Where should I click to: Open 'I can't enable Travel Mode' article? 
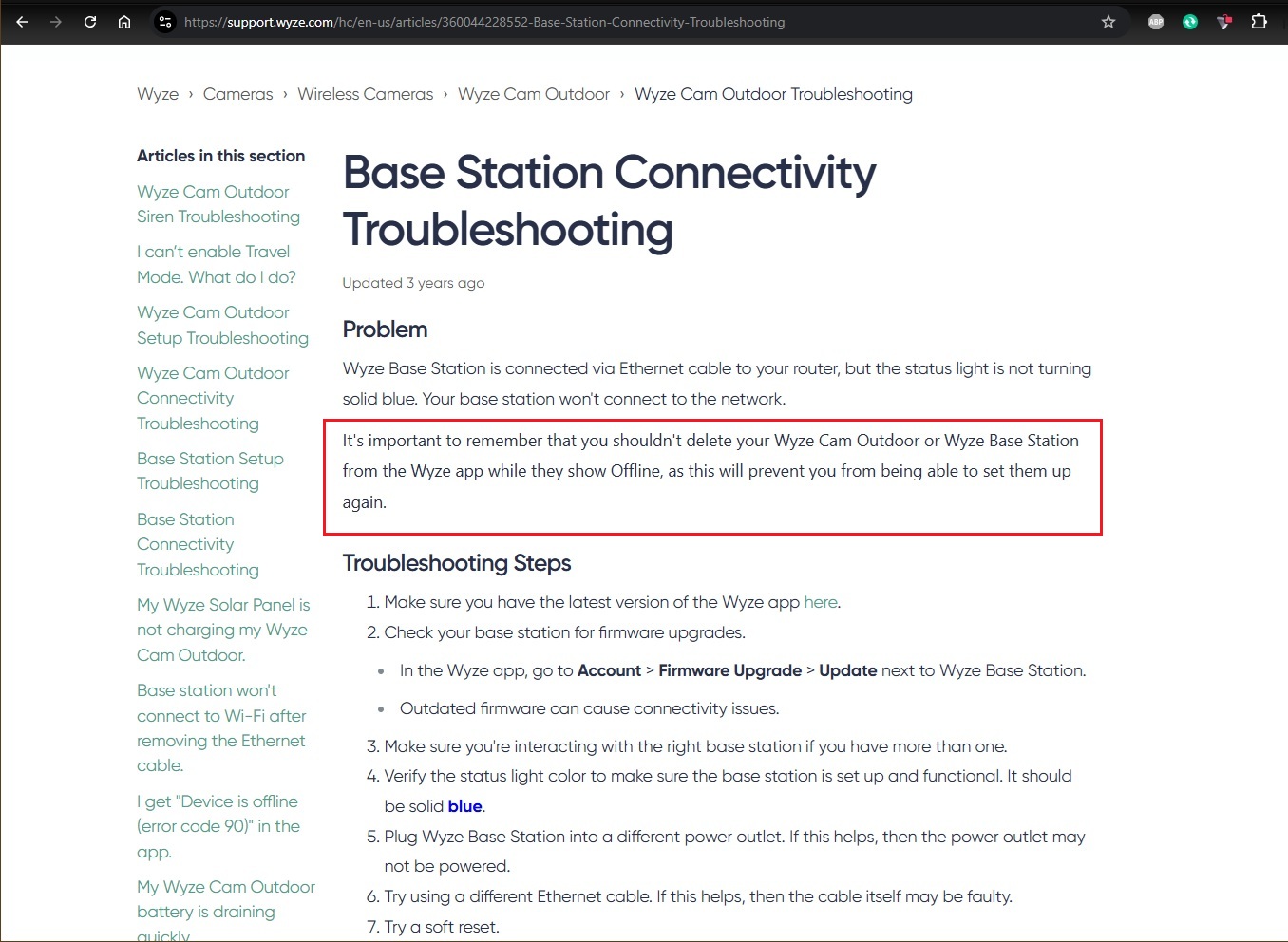click(x=217, y=264)
